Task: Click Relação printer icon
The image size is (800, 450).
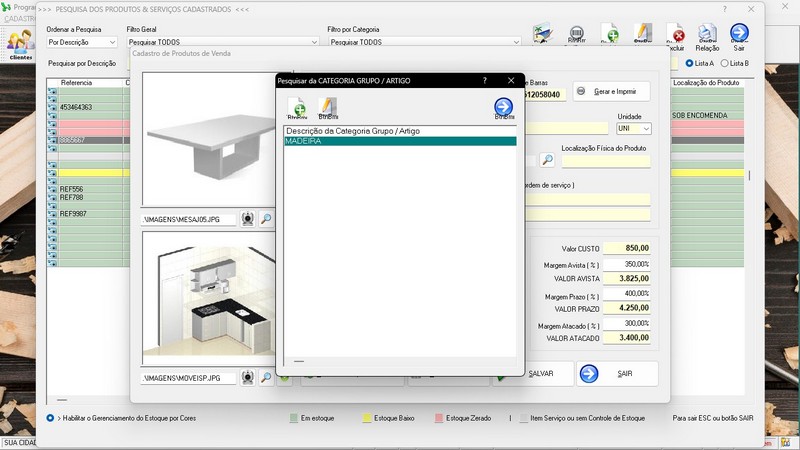Action: pos(707,37)
